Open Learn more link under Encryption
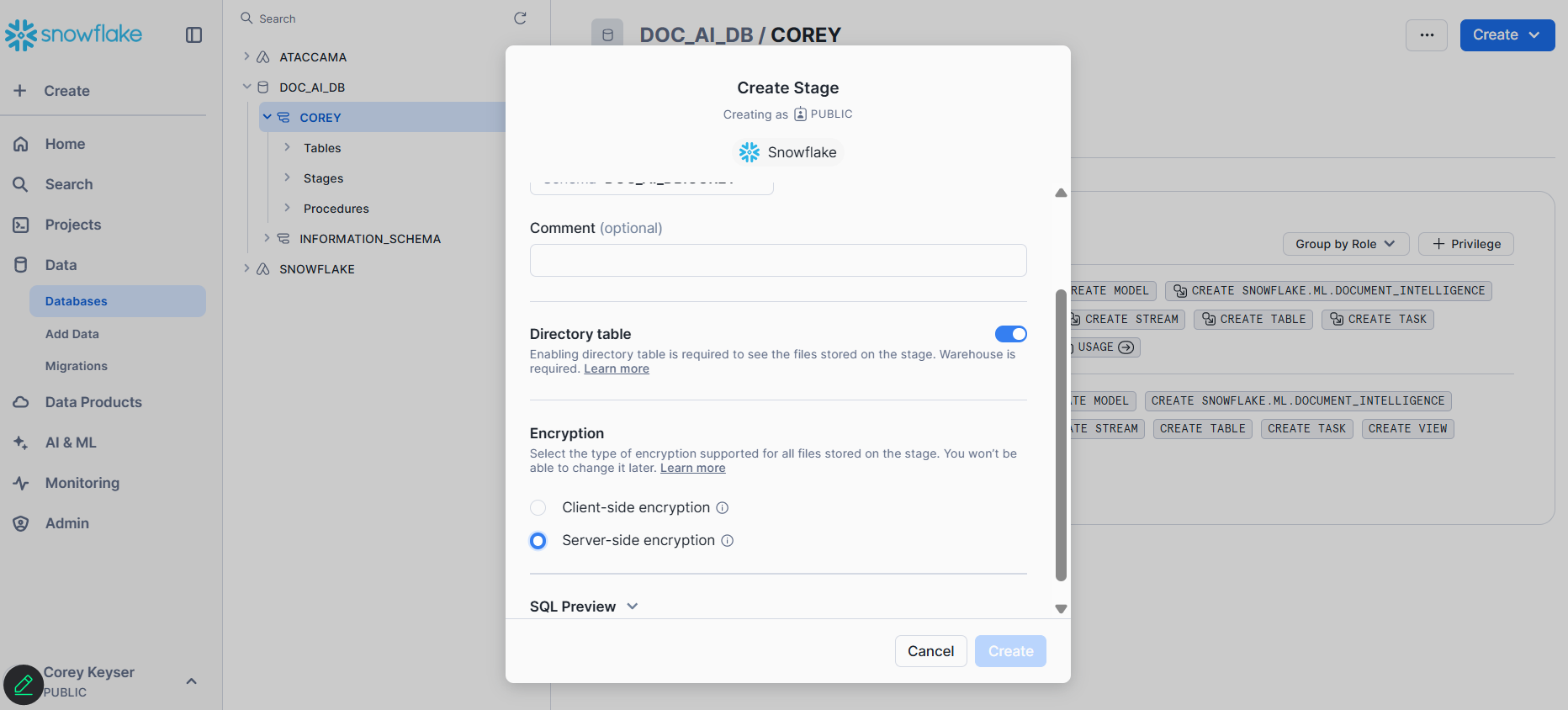Screen dimensions: 1568x710 [x=692, y=469]
